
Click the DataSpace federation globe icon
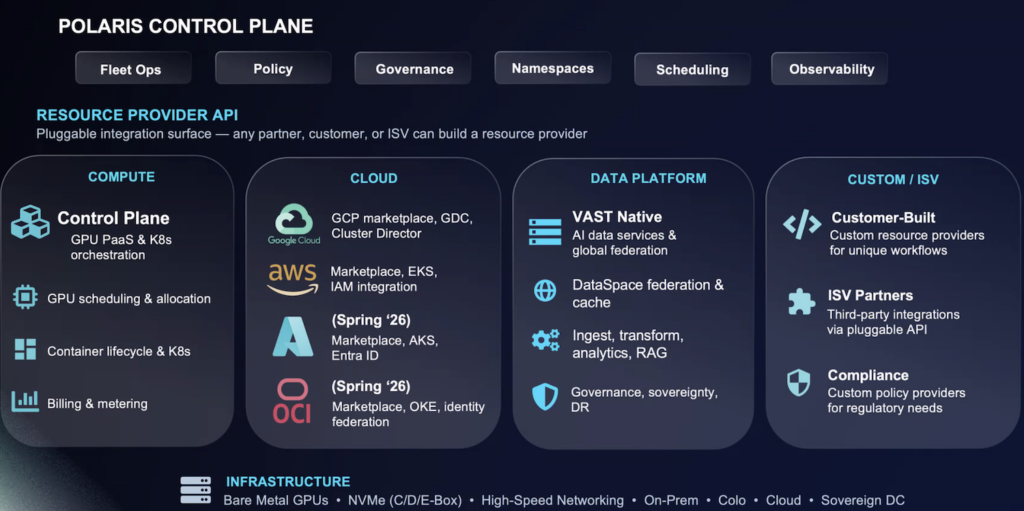(545, 291)
